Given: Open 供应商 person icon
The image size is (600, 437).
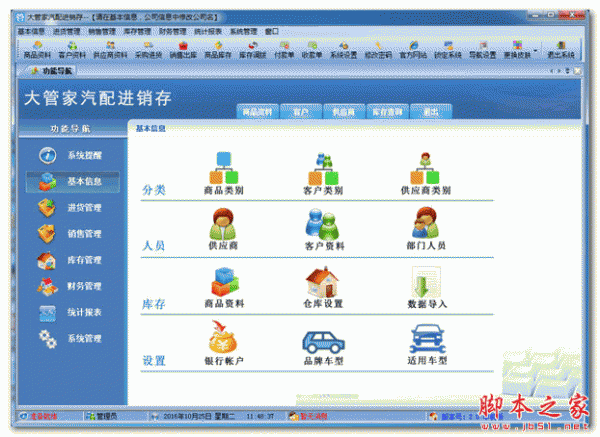Looking at the screenshot, I should 223,229.
